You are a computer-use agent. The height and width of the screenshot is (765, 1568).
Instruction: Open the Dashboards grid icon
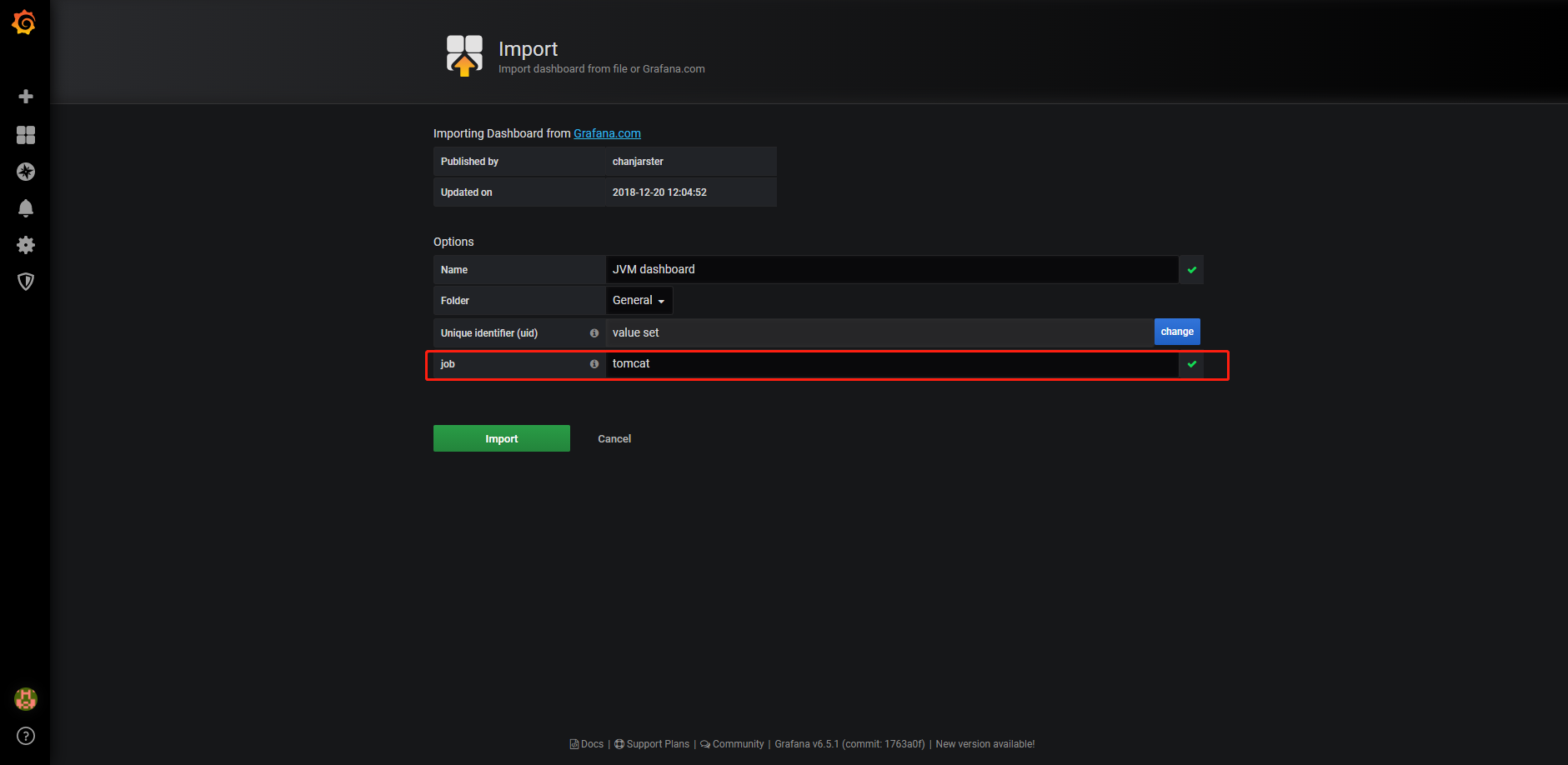click(x=26, y=135)
